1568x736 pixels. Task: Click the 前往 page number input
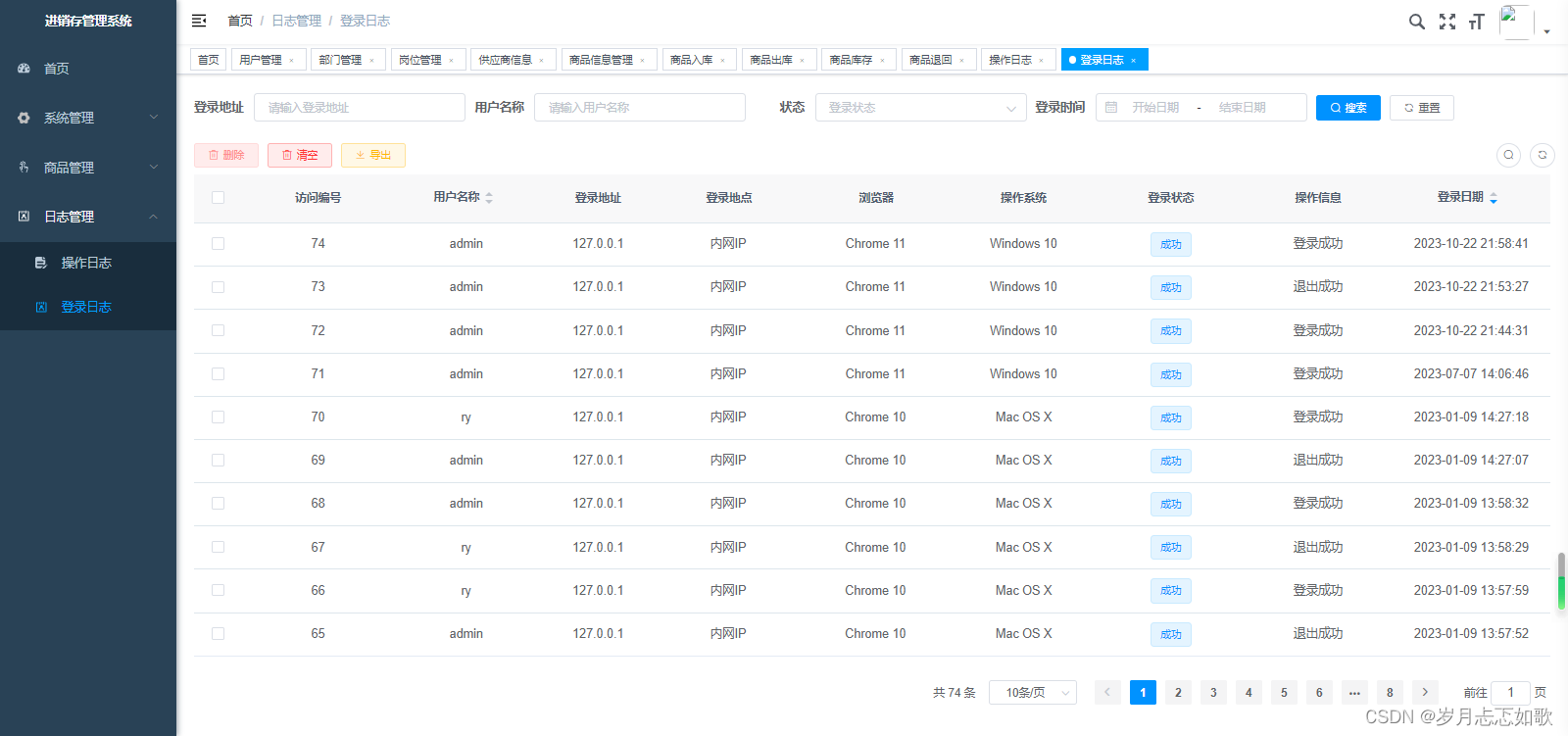1510,692
